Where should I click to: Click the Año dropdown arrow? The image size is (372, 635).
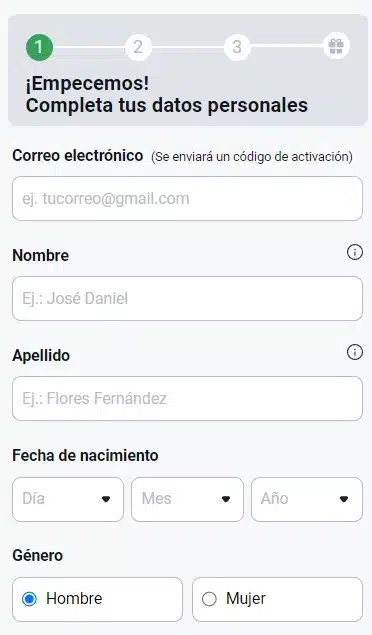click(x=344, y=499)
